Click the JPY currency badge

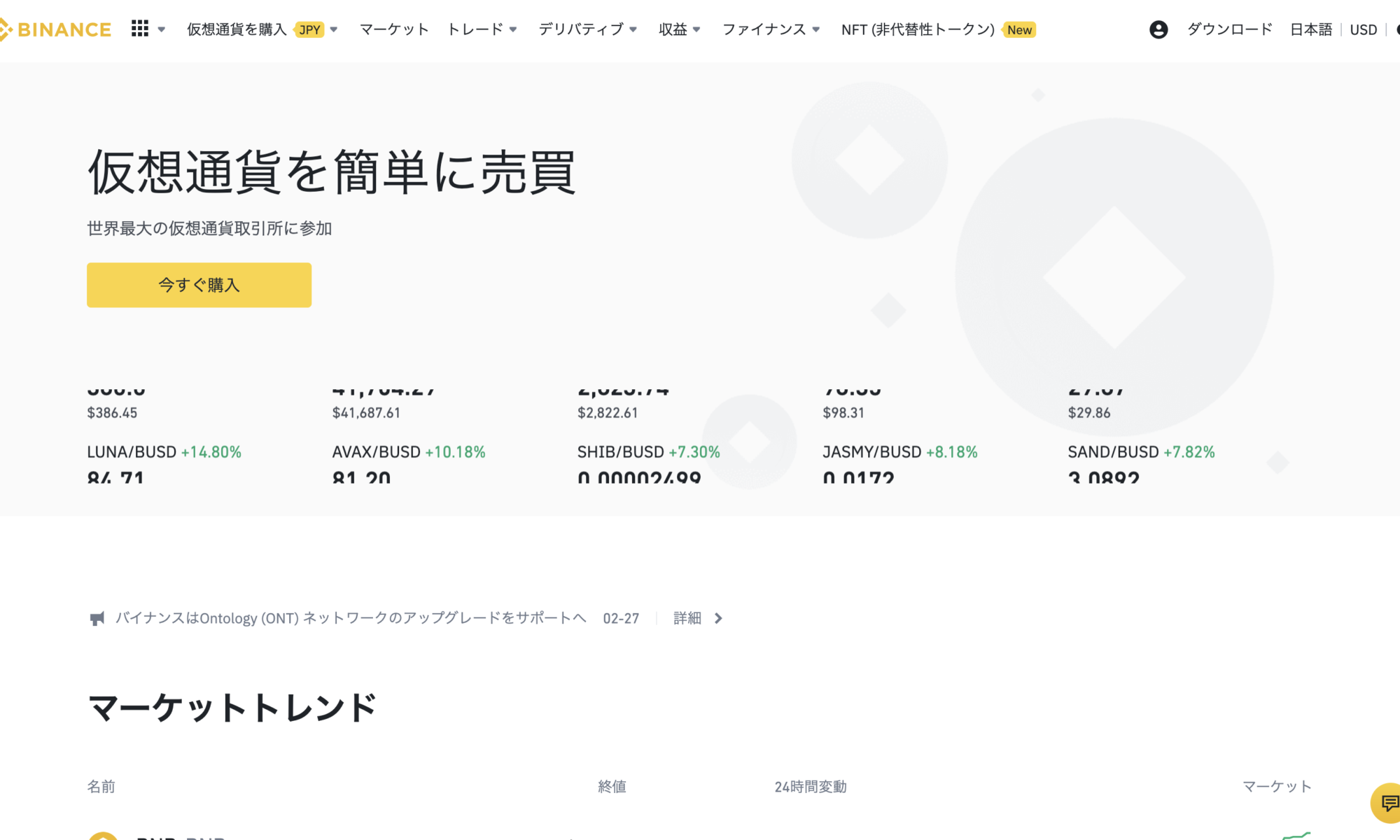point(309,29)
